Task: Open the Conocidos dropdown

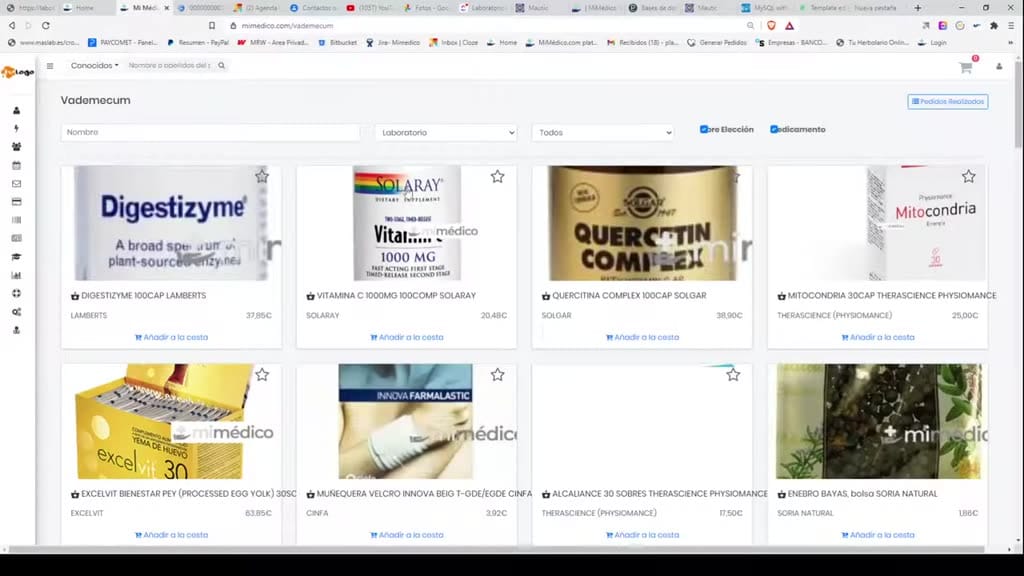Action: coord(95,65)
